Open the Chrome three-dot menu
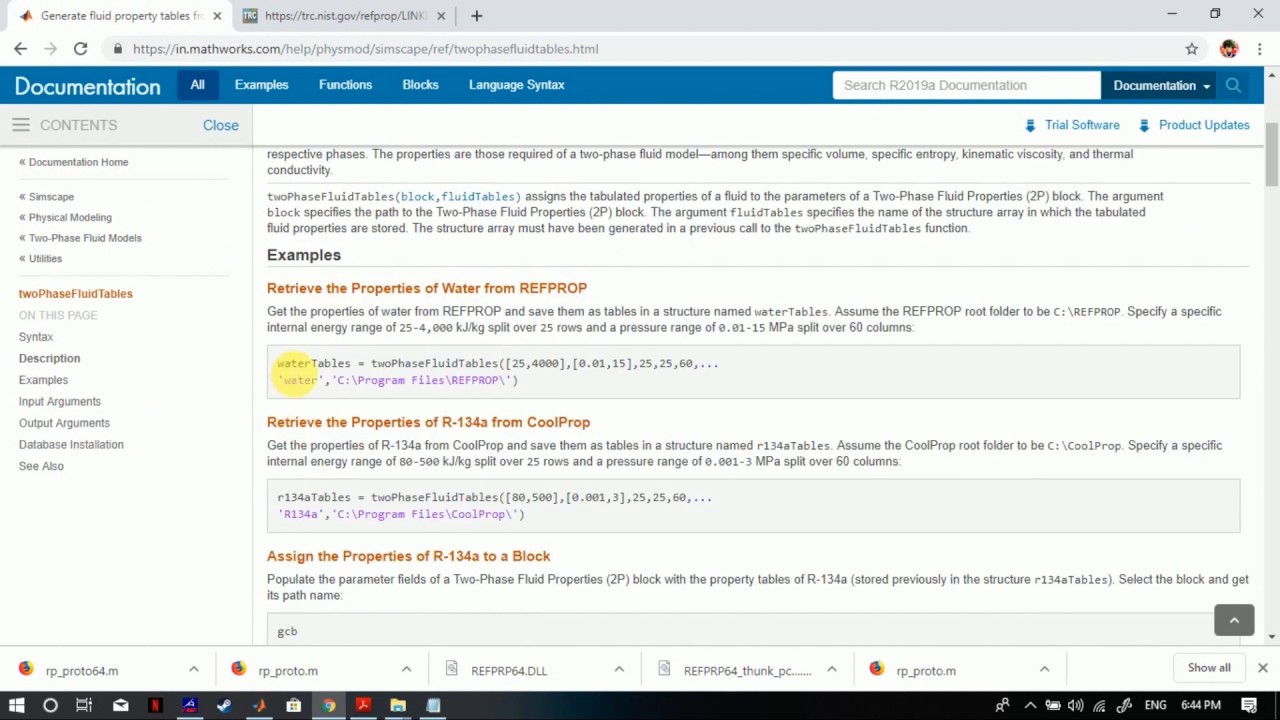1280x720 pixels. tap(1260, 48)
